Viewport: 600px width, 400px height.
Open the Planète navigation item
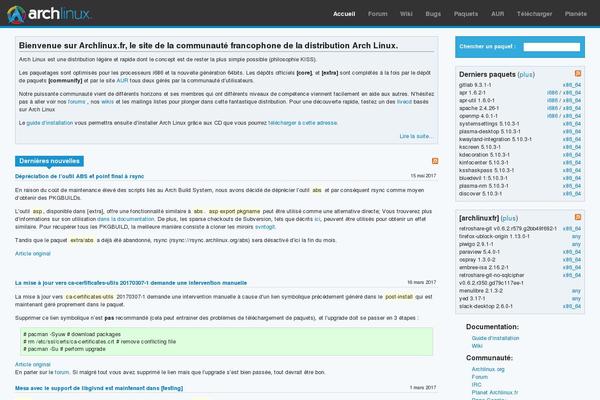tap(576, 14)
